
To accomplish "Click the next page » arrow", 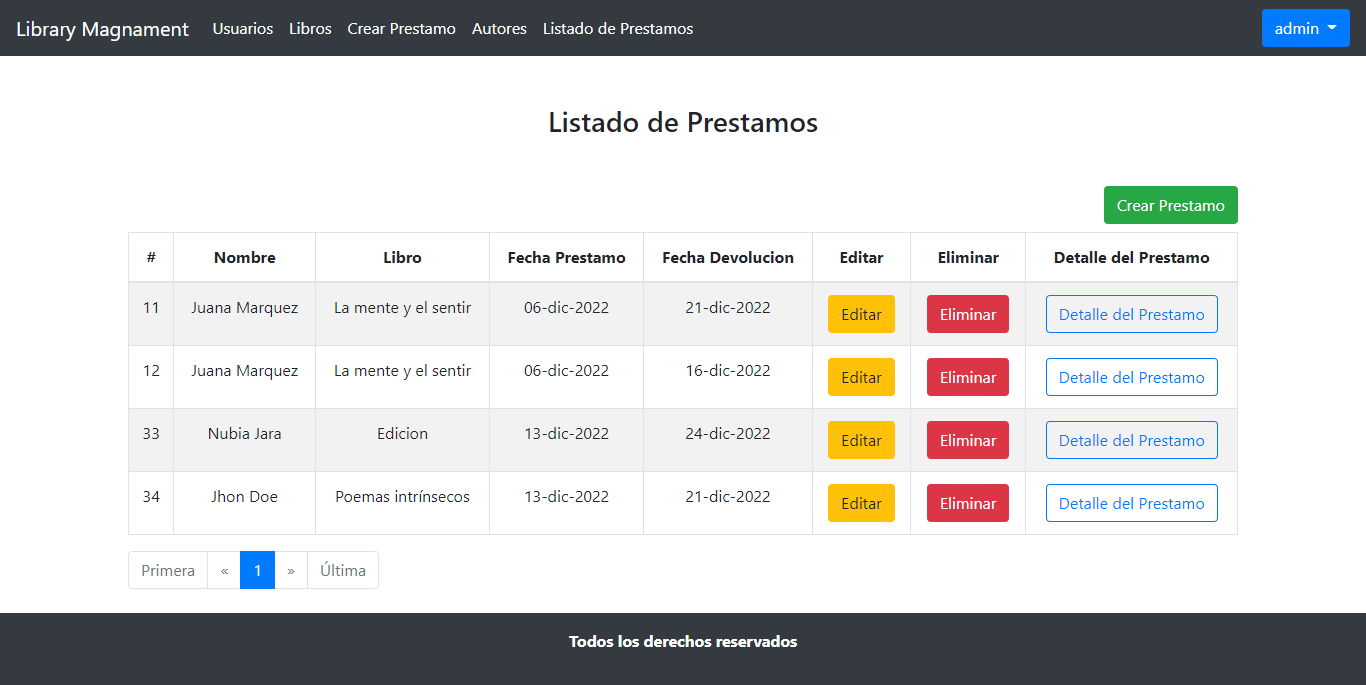I will tap(291, 570).
